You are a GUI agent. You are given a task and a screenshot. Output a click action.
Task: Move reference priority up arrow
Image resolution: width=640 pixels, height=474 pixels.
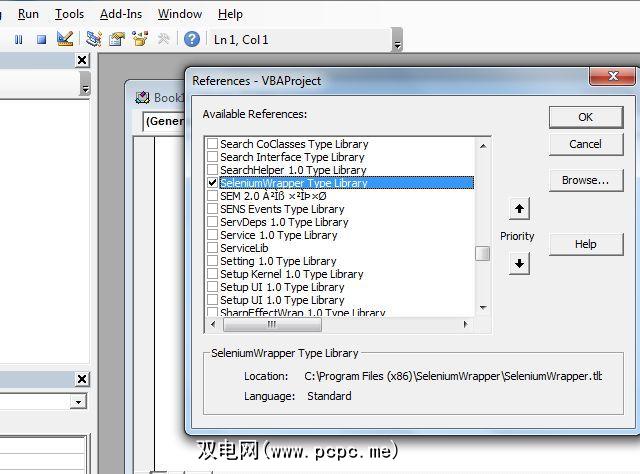pos(519,209)
